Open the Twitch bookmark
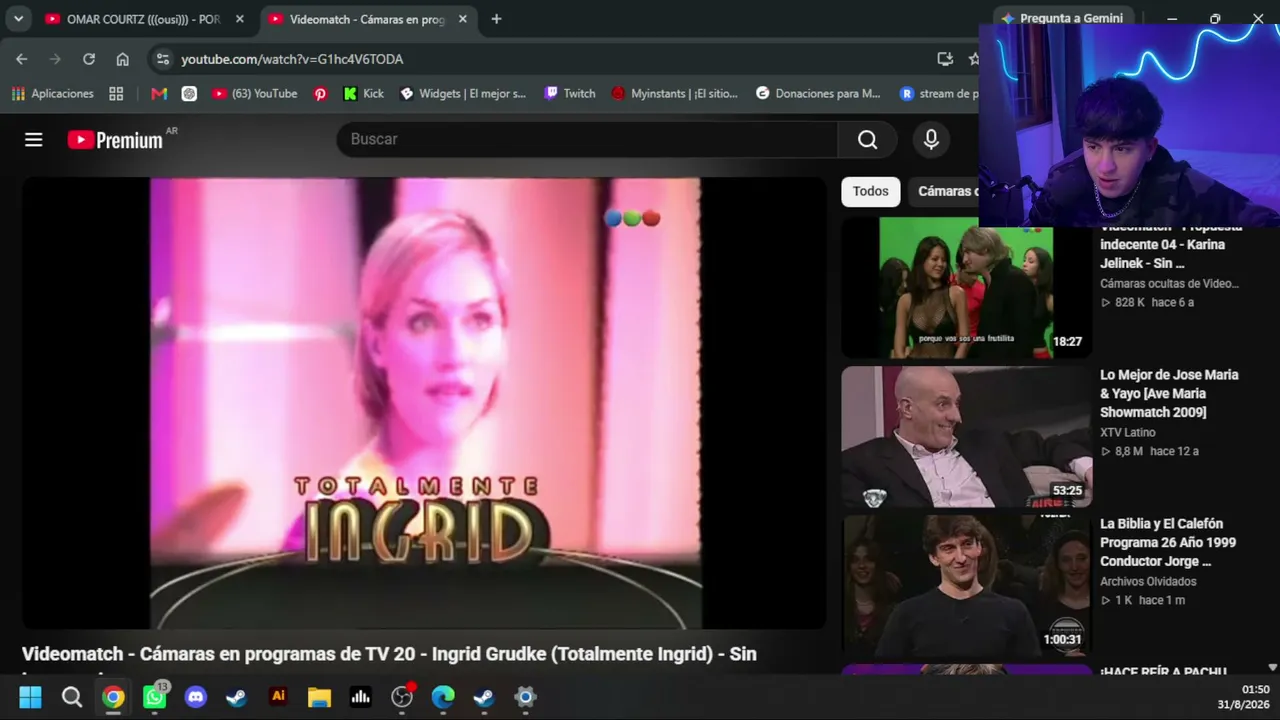Image resolution: width=1280 pixels, height=720 pixels. [569, 93]
